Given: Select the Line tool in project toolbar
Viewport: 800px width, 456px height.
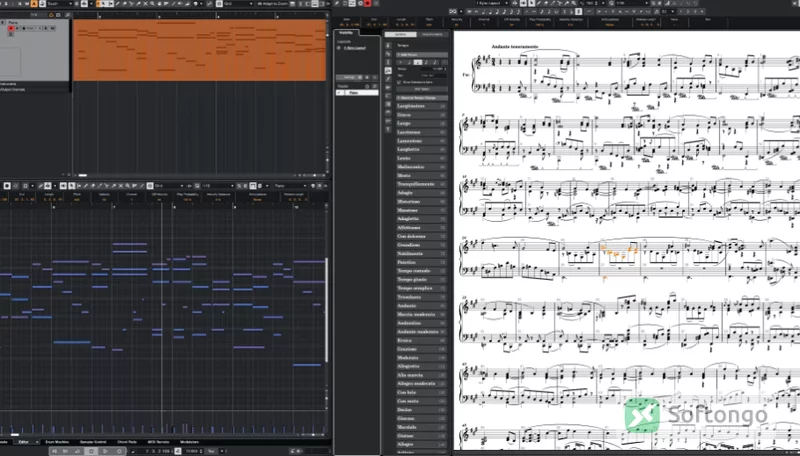Looking at the screenshot, I should click(173, 4).
